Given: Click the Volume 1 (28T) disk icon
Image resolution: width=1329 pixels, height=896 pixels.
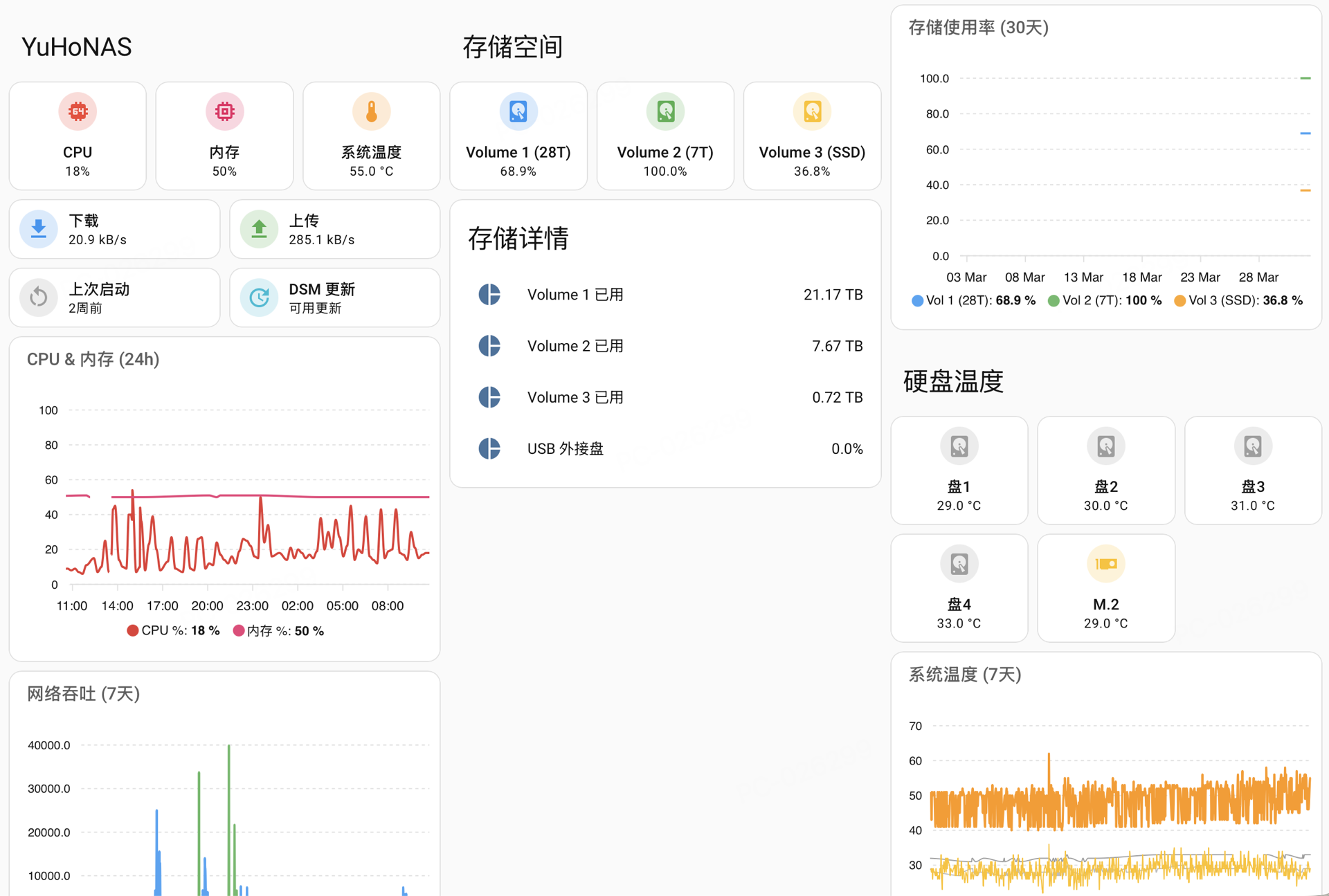Looking at the screenshot, I should click(518, 111).
